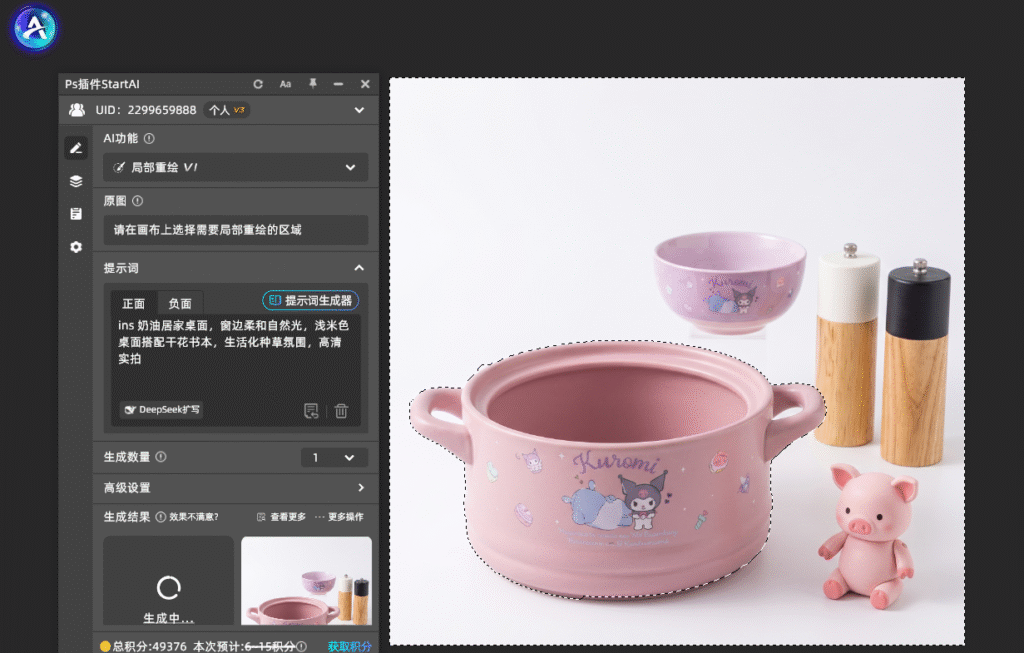Delete prompt with the trash icon
Image resolution: width=1024 pixels, height=653 pixels.
tap(341, 411)
